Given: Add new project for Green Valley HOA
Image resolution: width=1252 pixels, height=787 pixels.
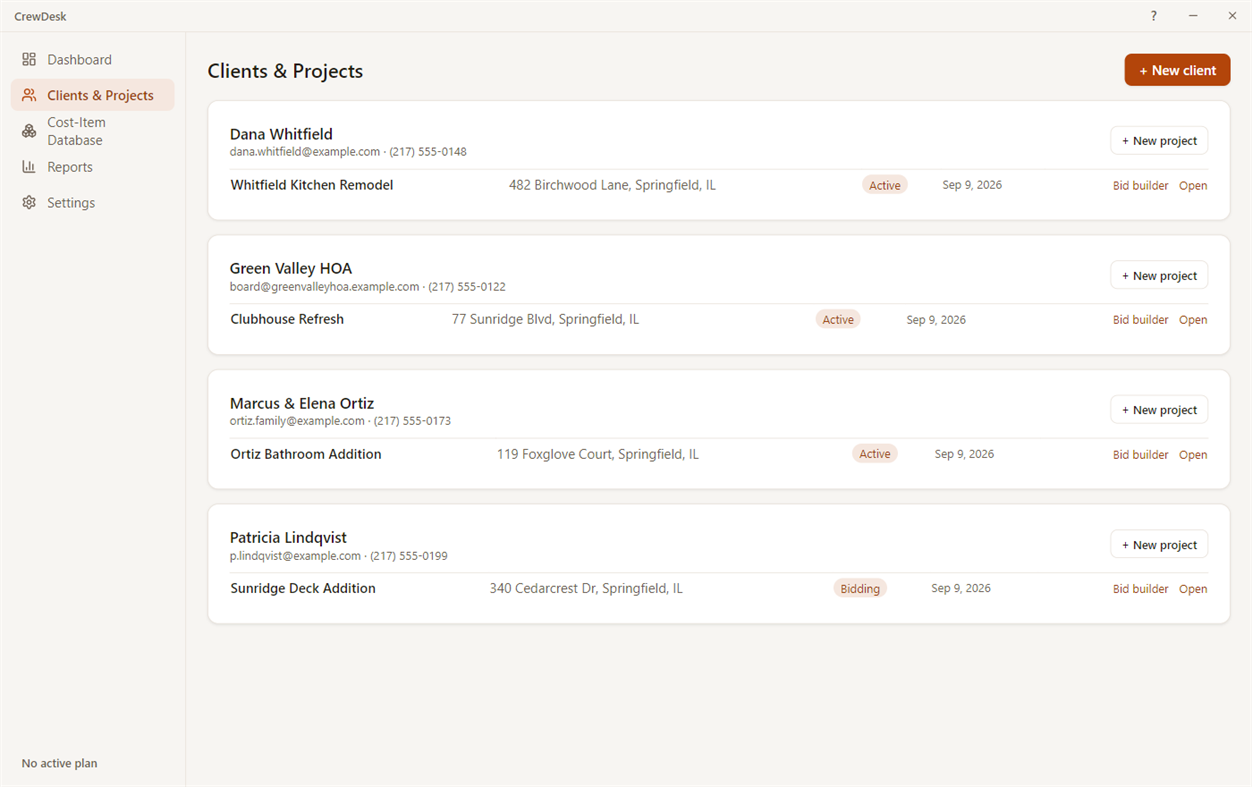Looking at the screenshot, I should click(x=1159, y=276).
